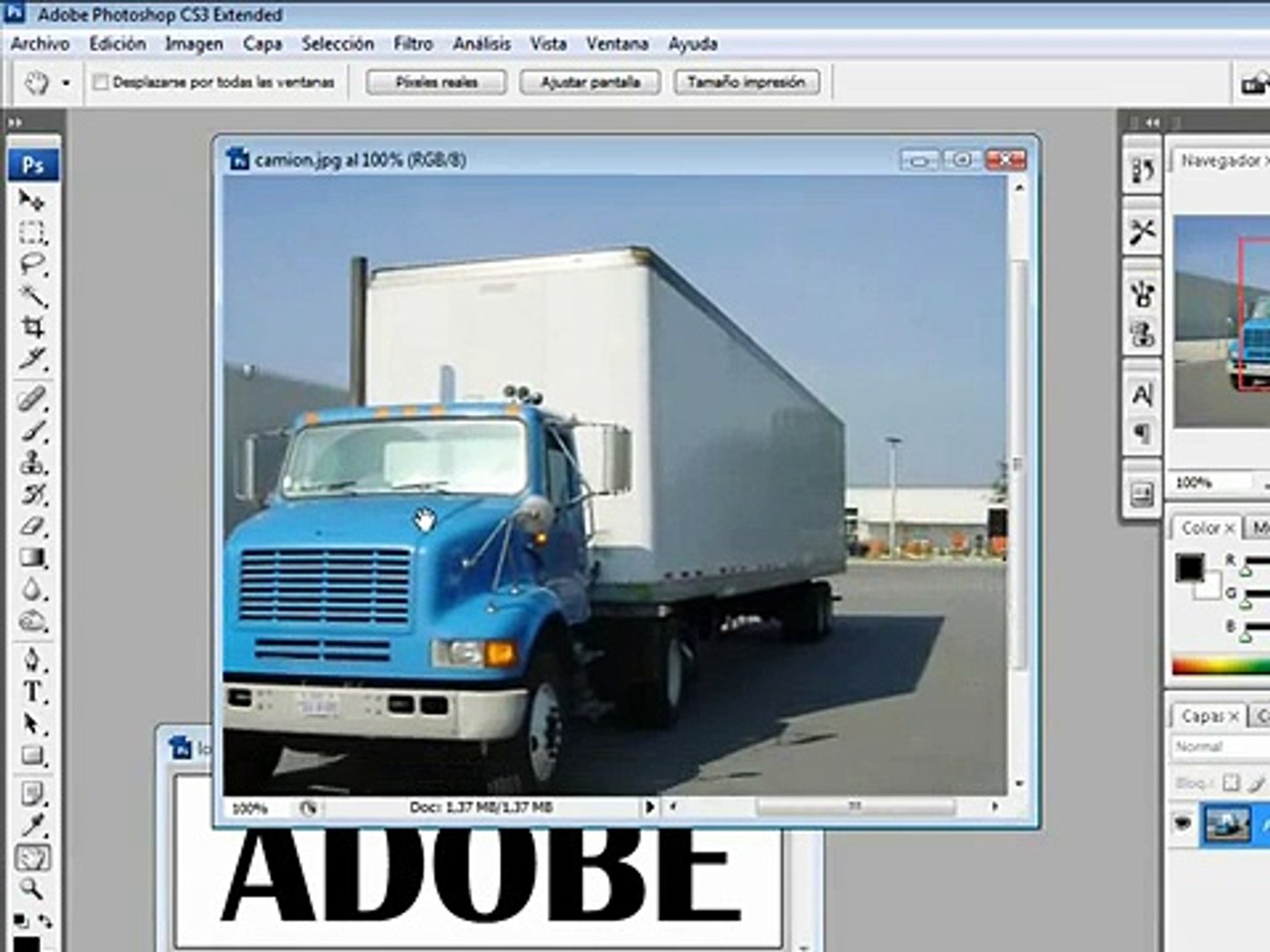Select the Clone Stamp tool
This screenshot has width=1270, height=952.
click(x=32, y=462)
